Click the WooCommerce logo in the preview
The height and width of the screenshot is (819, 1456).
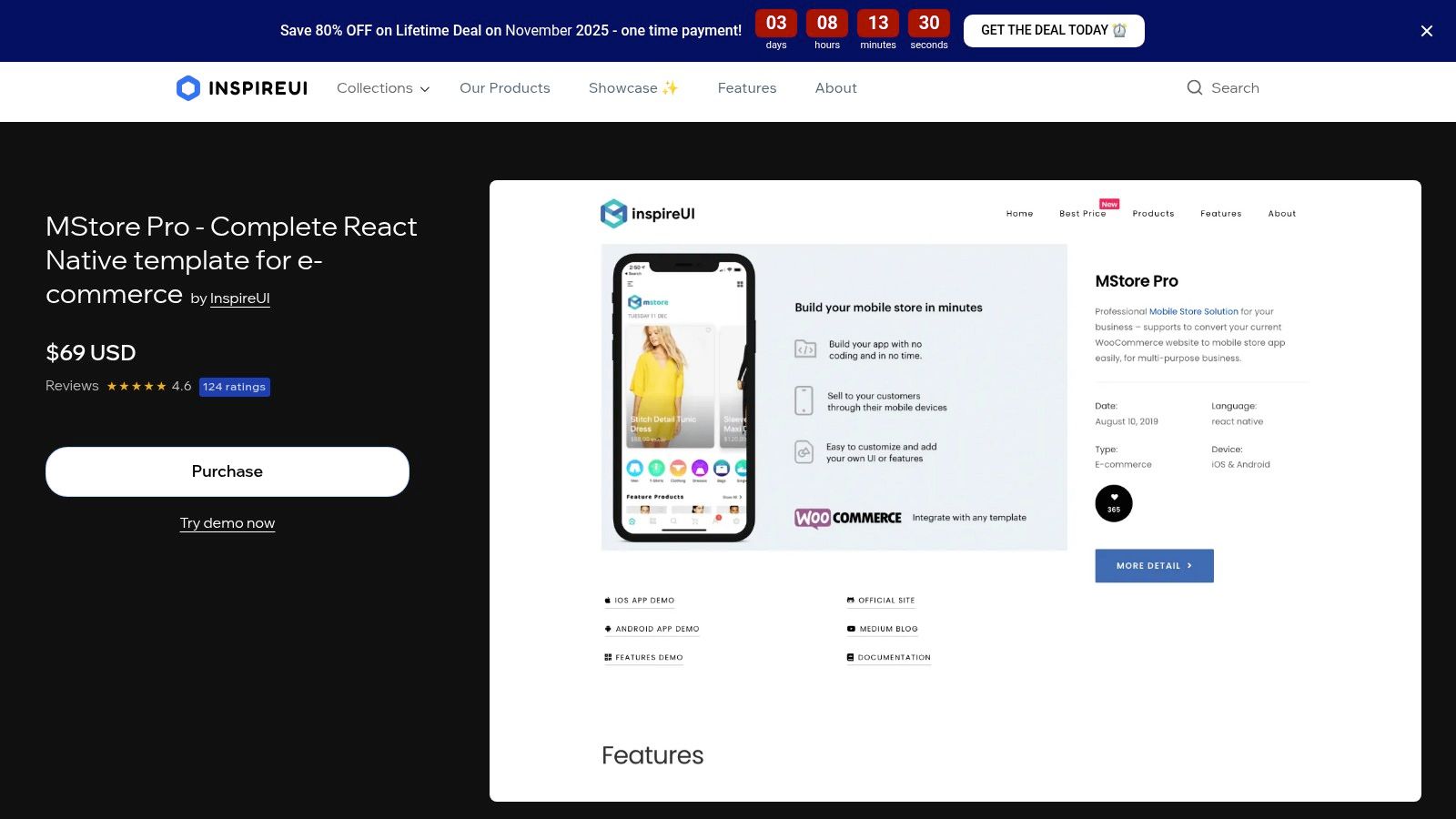pyautogui.click(x=846, y=518)
